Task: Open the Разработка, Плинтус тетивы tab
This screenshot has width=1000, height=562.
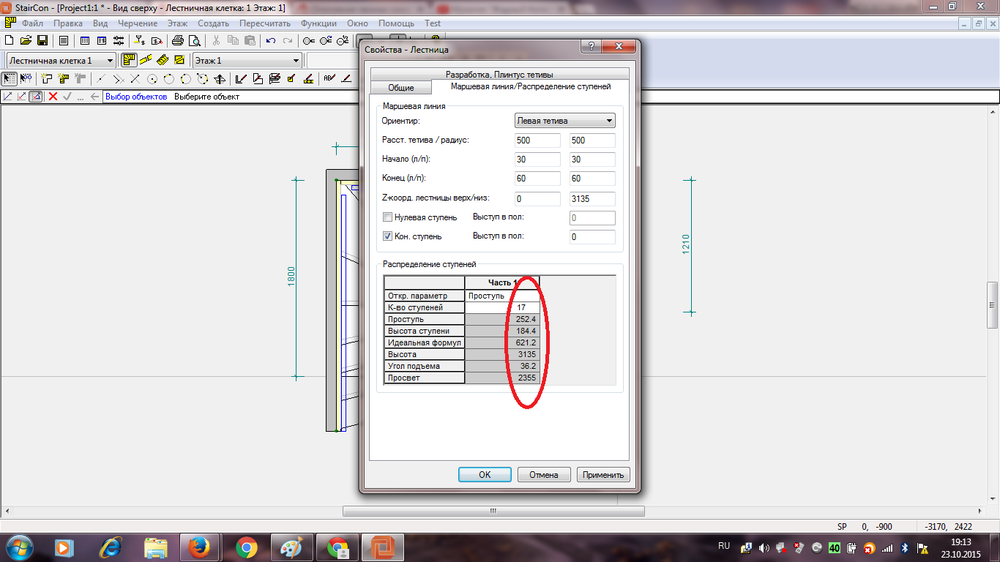Action: [x=499, y=75]
